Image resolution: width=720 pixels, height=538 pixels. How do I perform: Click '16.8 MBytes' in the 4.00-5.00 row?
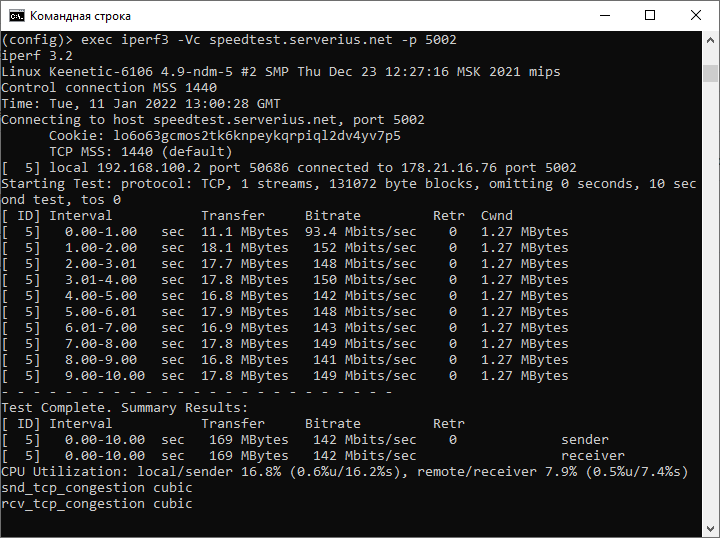pyautogui.click(x=245, y=296)
